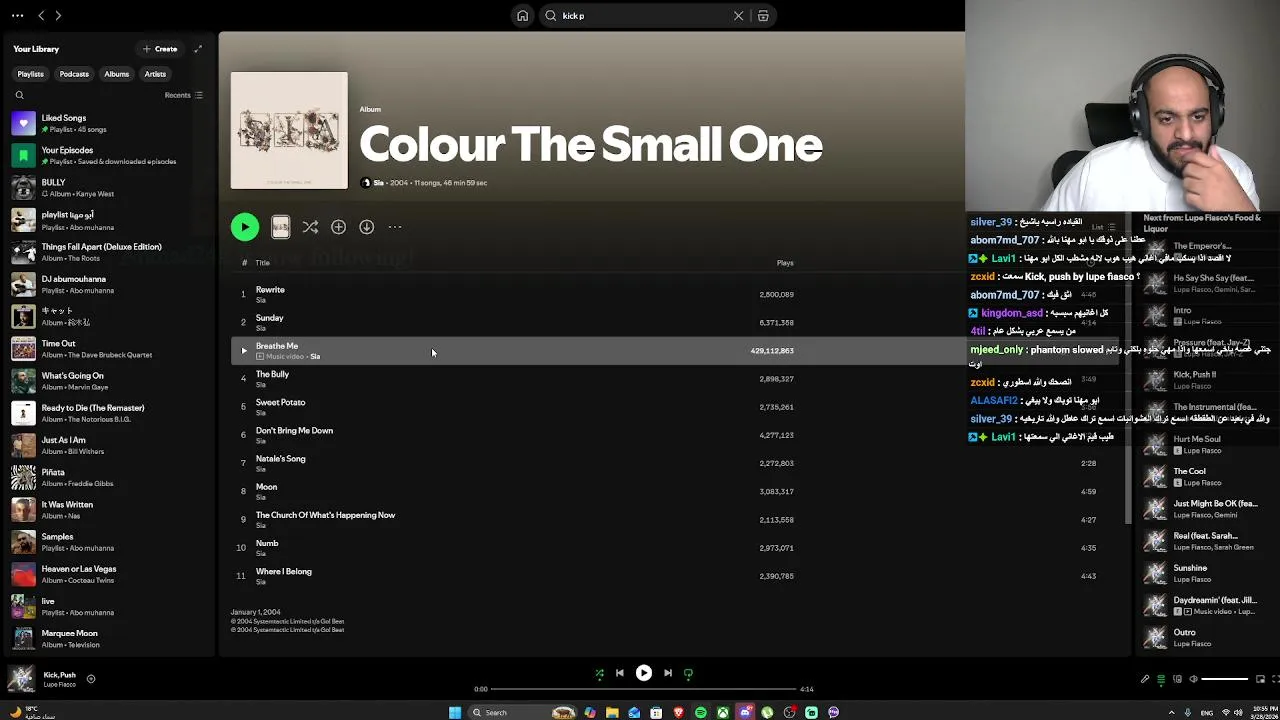This screenshot has height=720, width=1280.
Task: Filter library by Playlists
Action: click(30, 74)
